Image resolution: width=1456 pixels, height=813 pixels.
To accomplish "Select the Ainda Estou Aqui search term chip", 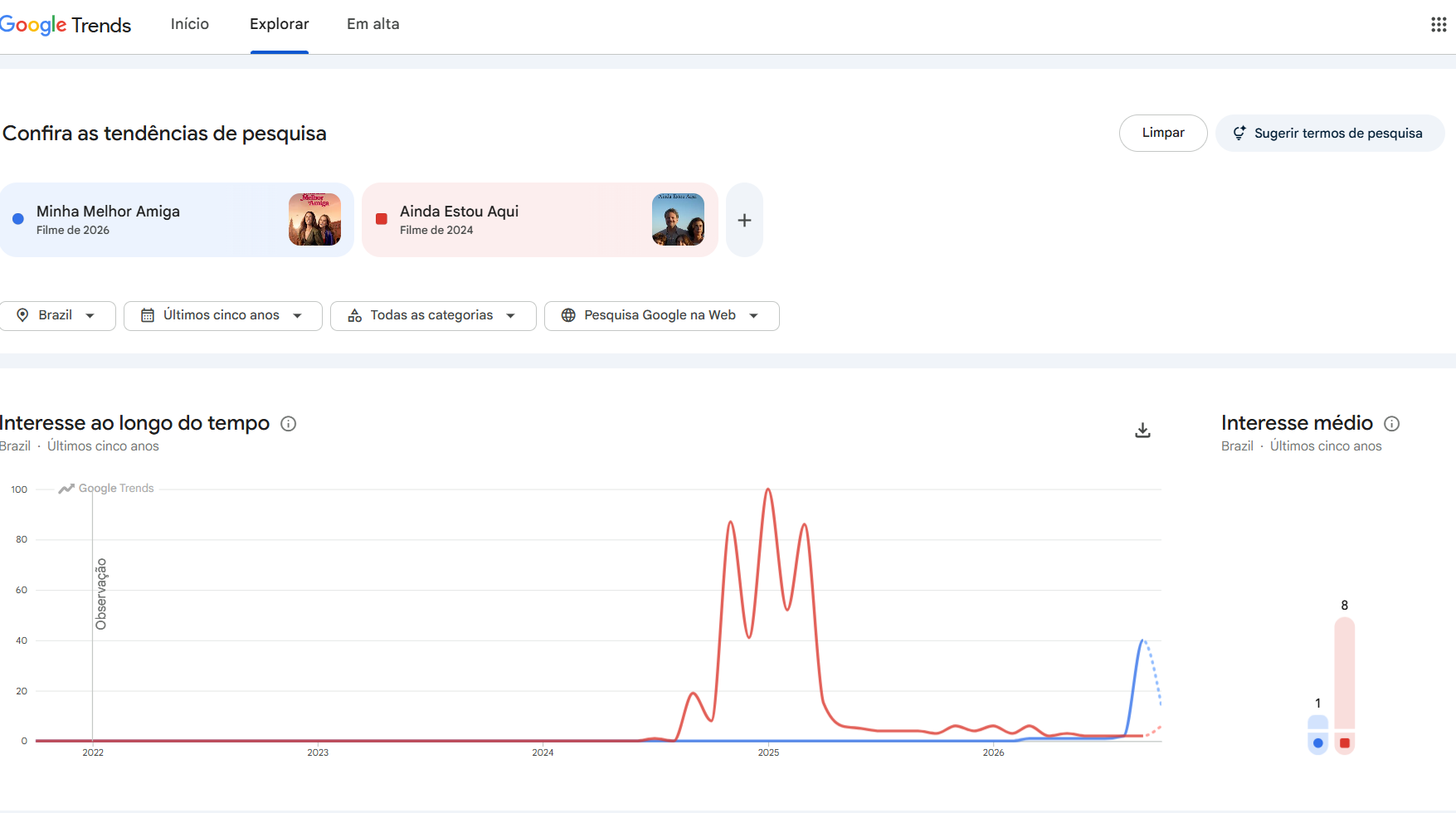I will tap(540, 220).
